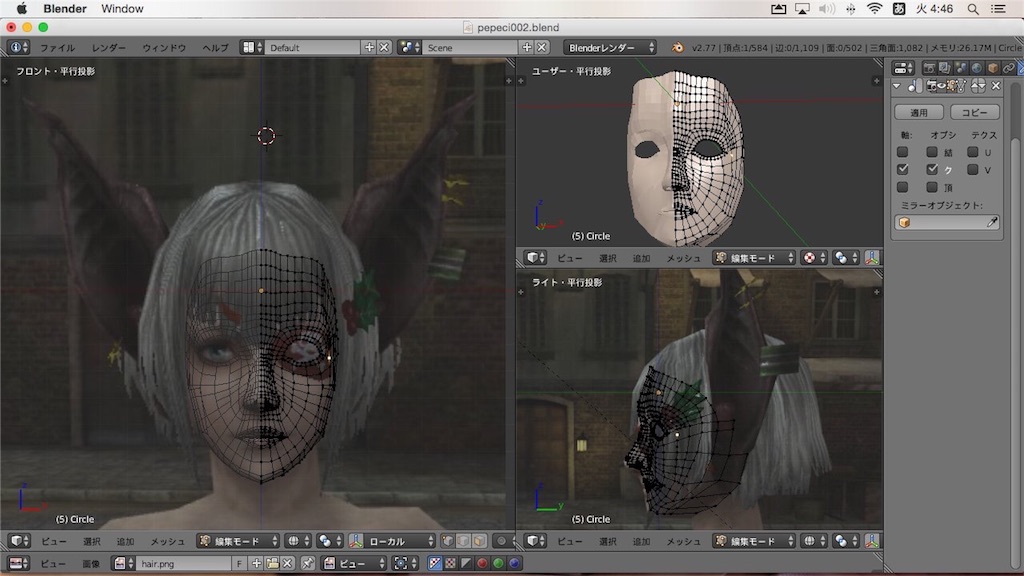Image resolution: width=1024 pixels, height=576 pixels.
Task: Click the F fake user button
Action: pyautogui.click(x=239, y=563)
